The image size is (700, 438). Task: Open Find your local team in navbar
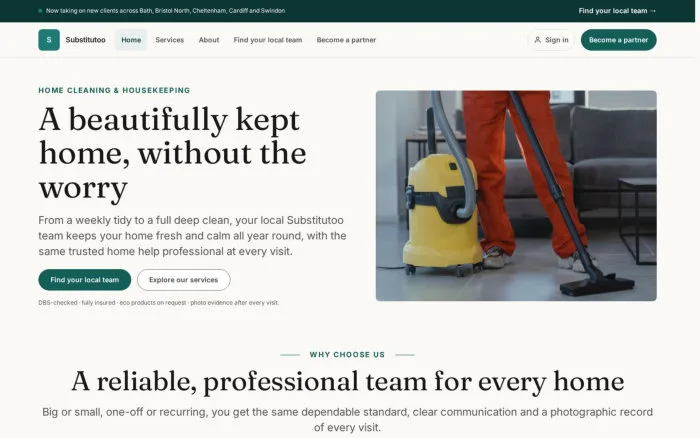[268, 40]
